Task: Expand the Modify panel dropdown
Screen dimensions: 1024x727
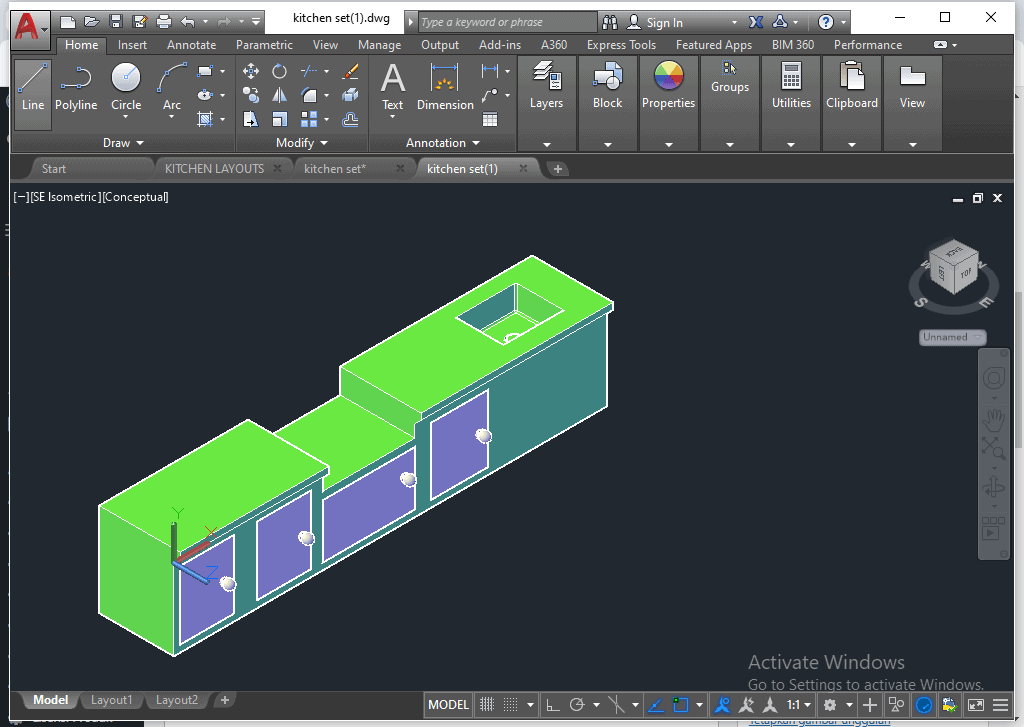Action: [x=302, y=143]
